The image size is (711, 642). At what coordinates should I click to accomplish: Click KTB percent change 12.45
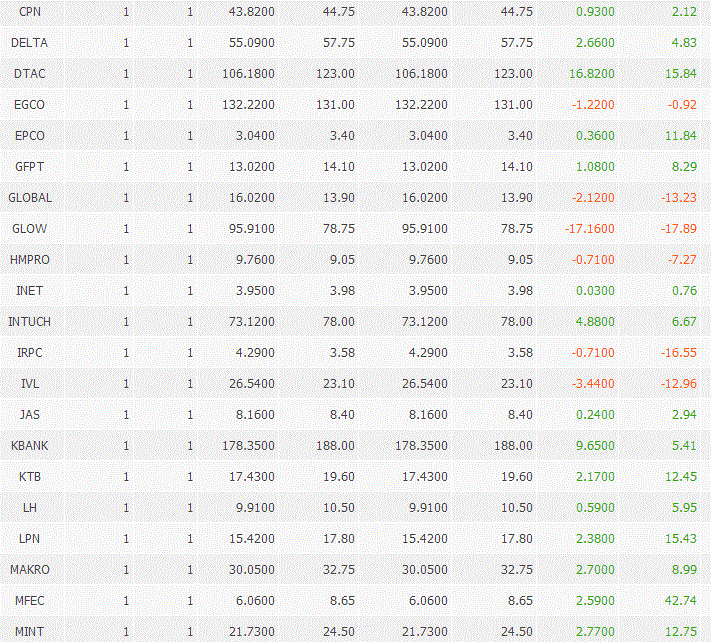point(681,477)
